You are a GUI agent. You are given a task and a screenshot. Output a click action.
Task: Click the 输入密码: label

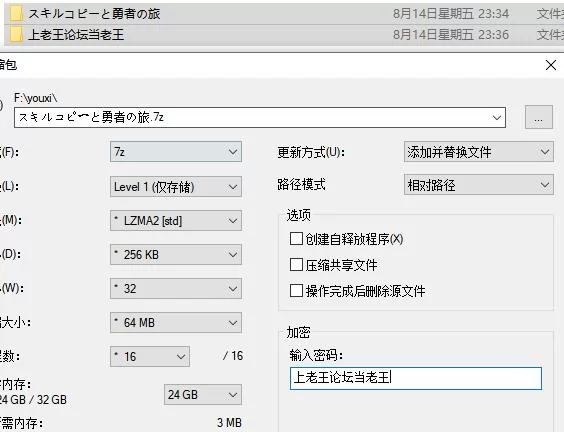316,355
